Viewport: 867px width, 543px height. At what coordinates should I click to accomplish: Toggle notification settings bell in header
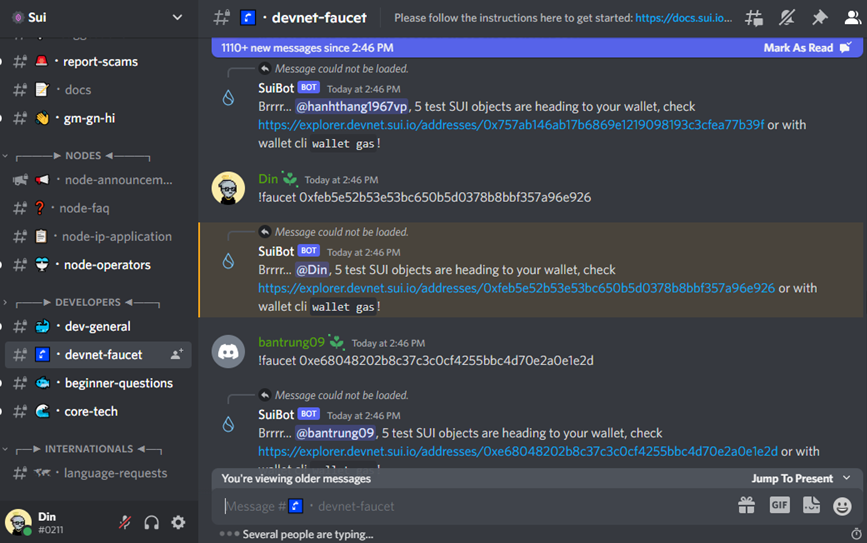coord(786,18)
